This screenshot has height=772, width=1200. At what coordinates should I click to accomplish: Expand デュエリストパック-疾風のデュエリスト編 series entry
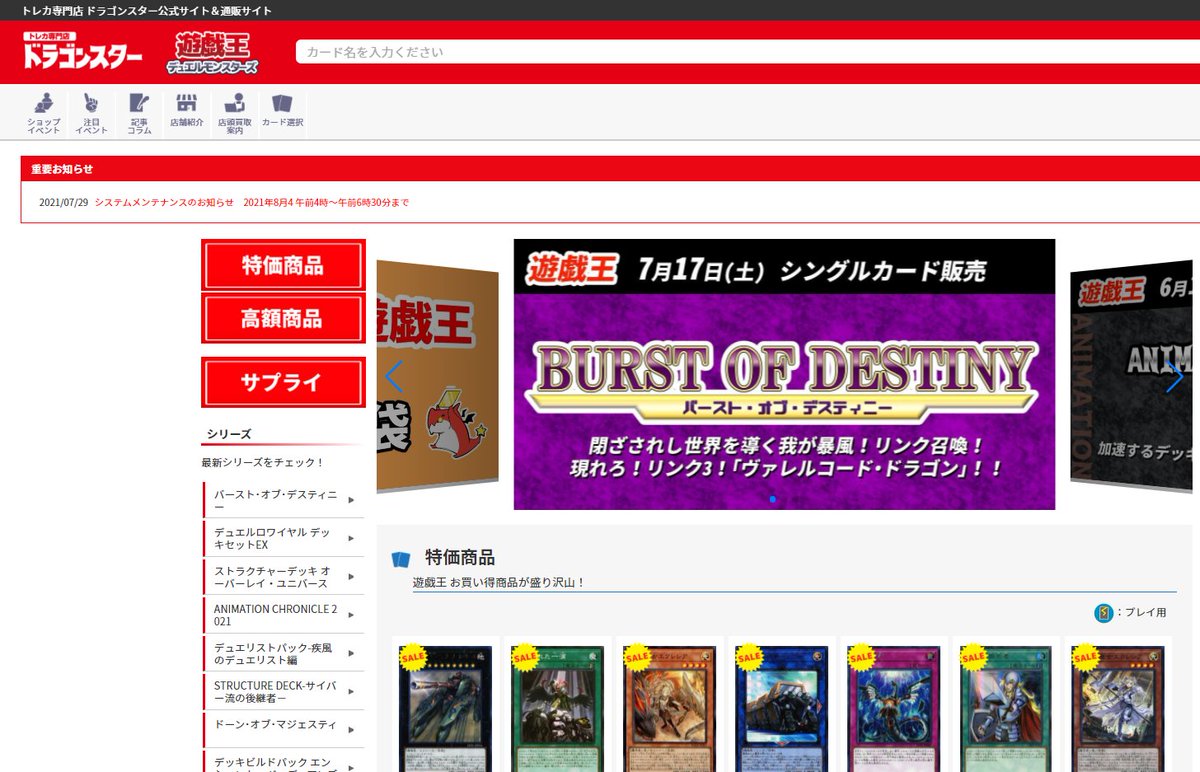284,652
